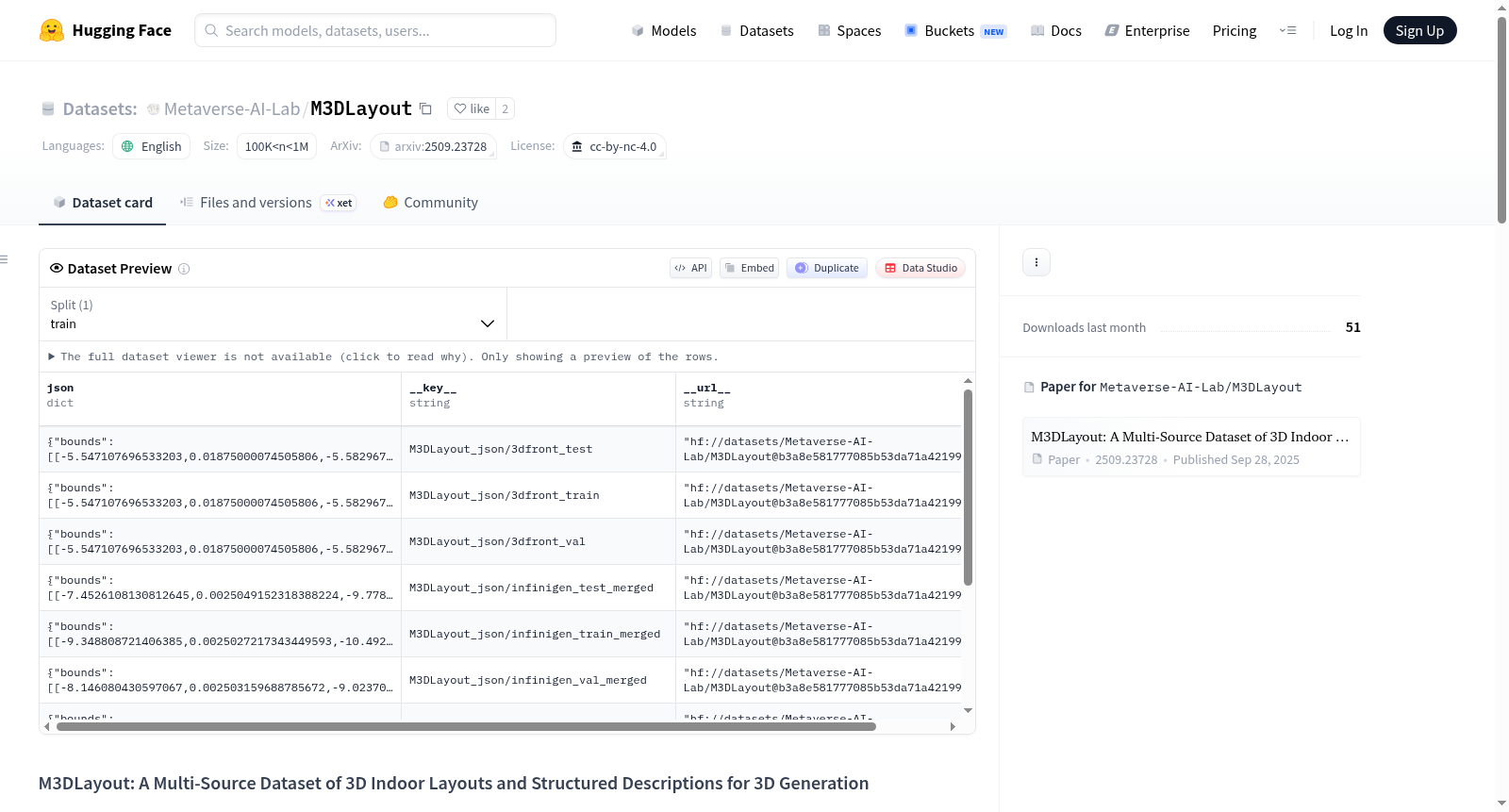Click the Sign Up button

pyautogui.click(x=1419, y=30)
